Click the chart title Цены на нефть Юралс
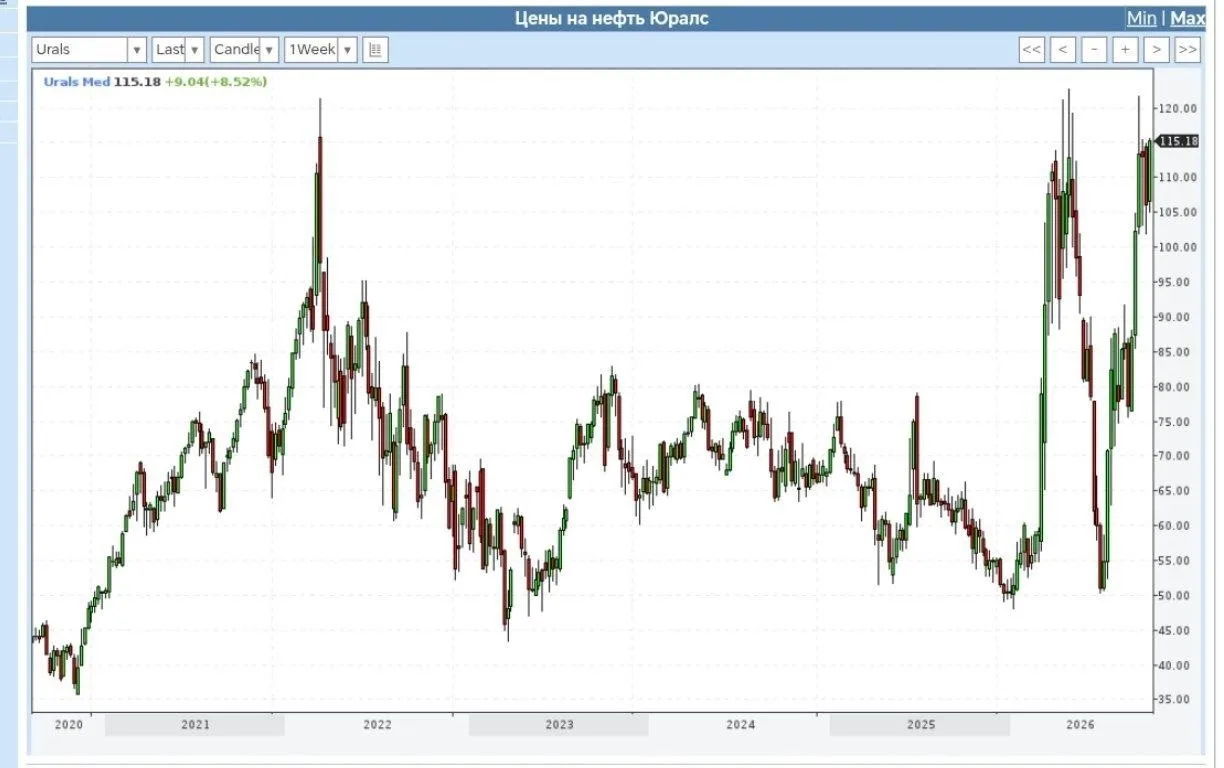 [612, 18]
